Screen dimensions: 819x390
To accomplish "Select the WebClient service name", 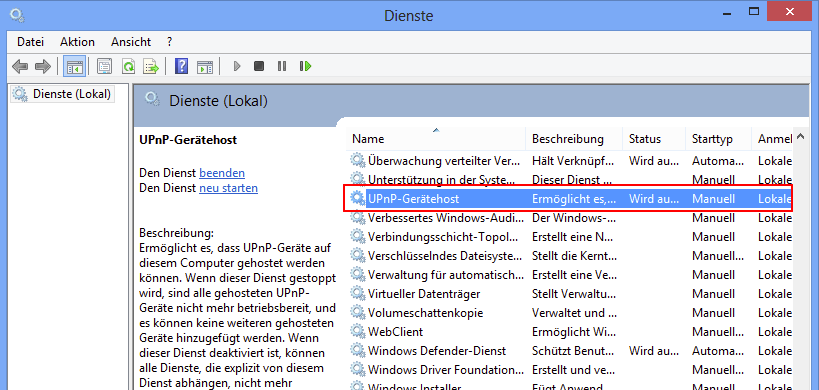I will [x=395, y=332].
